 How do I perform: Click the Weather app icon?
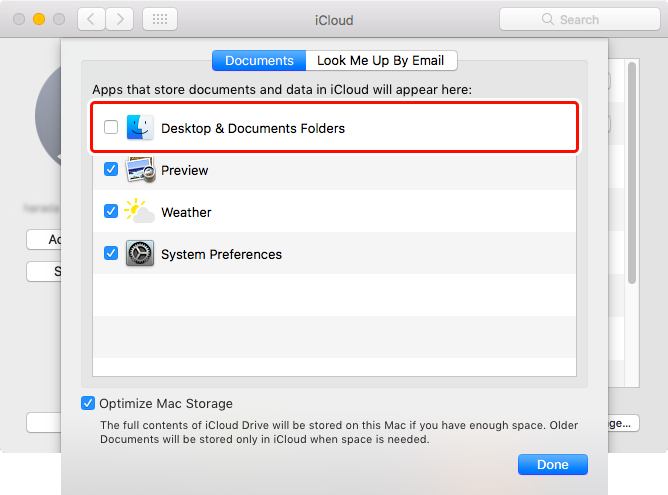pyautogui.click(x=140, y=212)
